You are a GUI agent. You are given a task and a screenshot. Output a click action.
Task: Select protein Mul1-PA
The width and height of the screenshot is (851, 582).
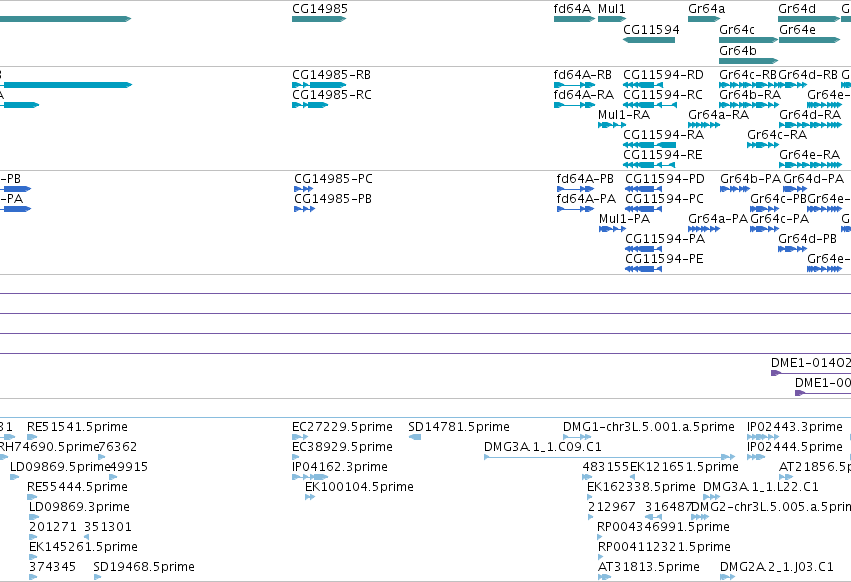[612, 229]
